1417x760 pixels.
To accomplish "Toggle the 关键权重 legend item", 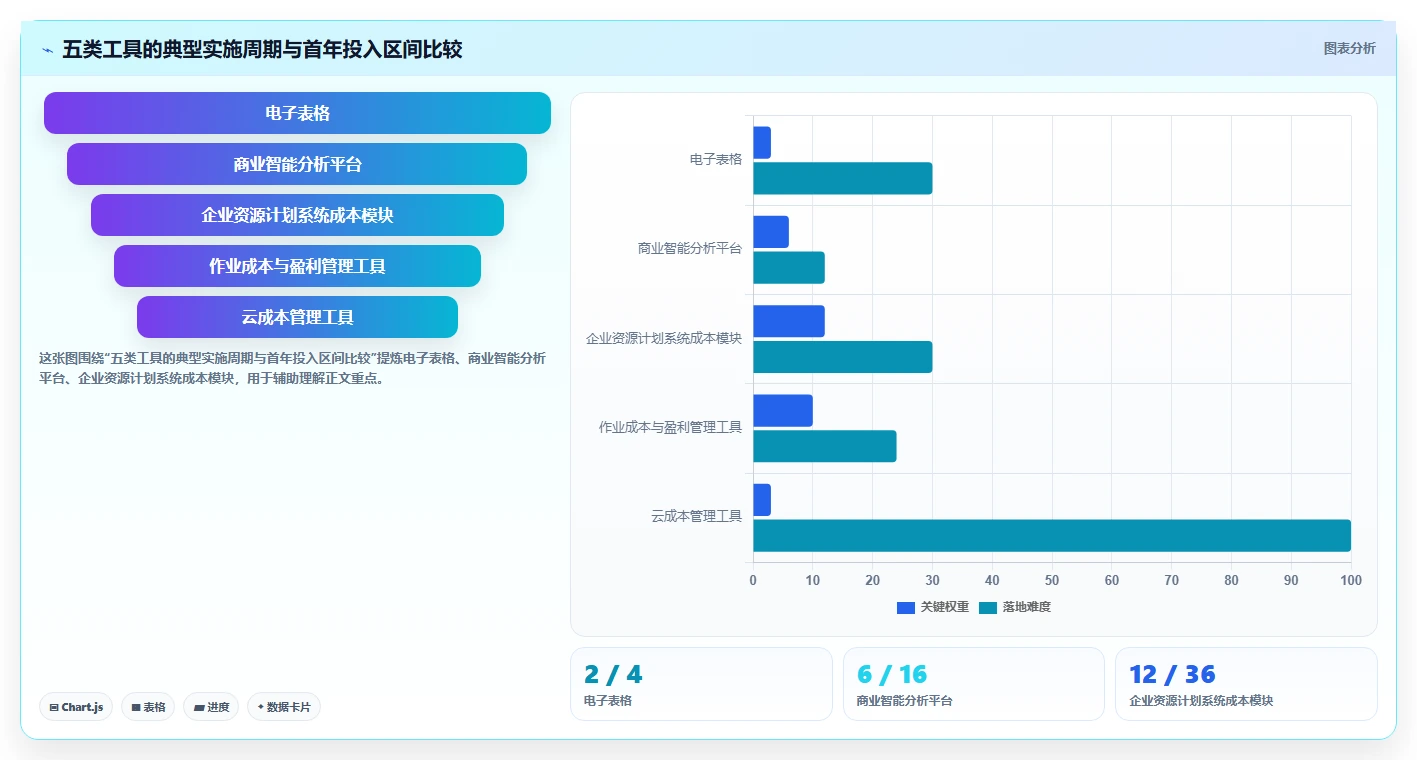I will tap(932, 607).
